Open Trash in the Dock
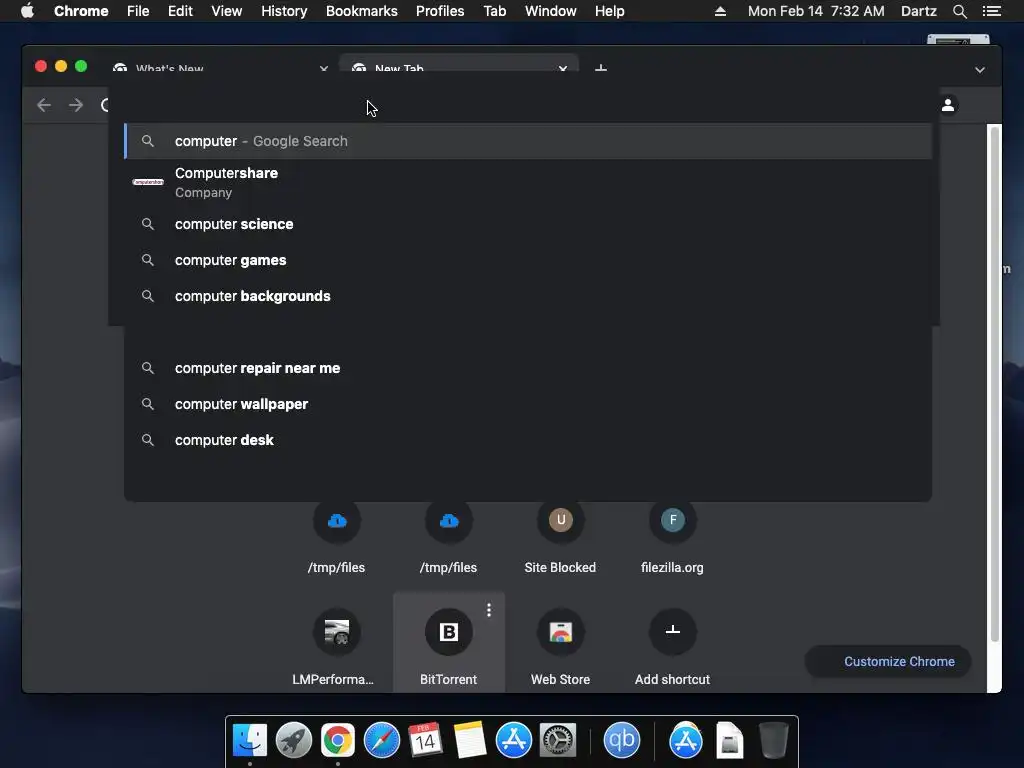Viewport: 1024px width, 768px height. [x=773, y=740]
